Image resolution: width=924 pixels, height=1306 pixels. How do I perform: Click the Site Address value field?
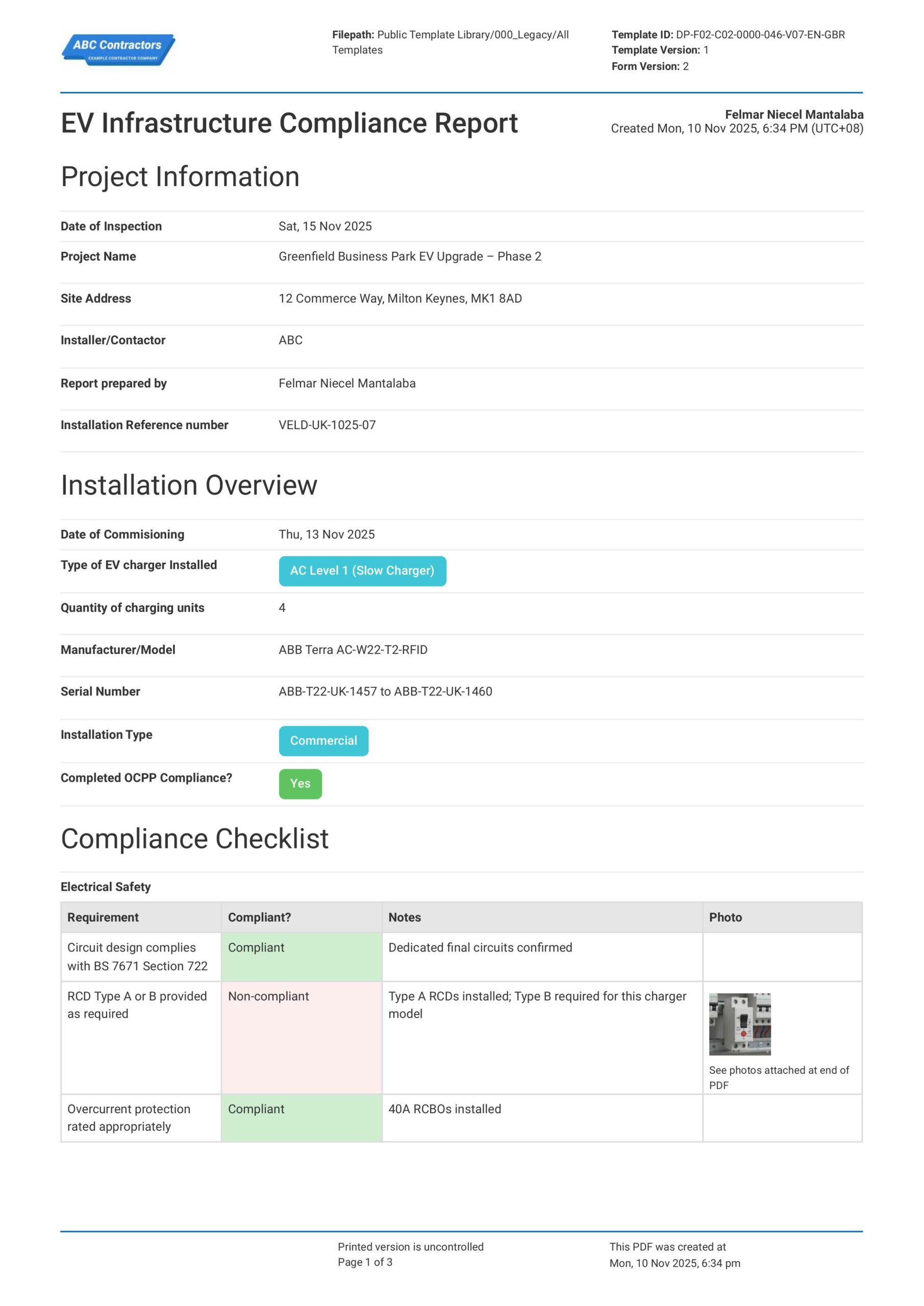click(400, 298)
